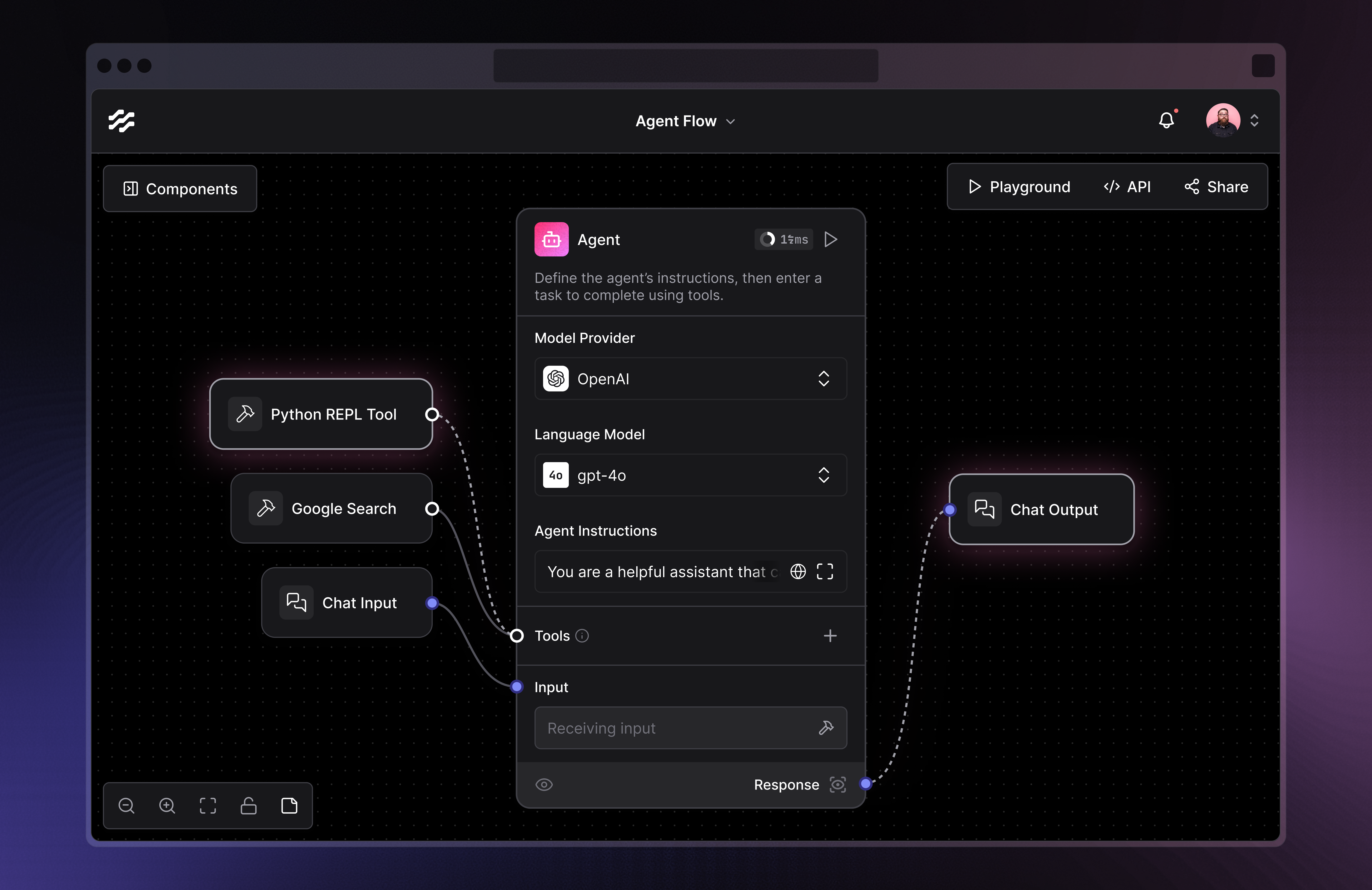This screenshot has height=890, width=1372.
Task: Run the Agent component play icon
Action: click(831, 239)
